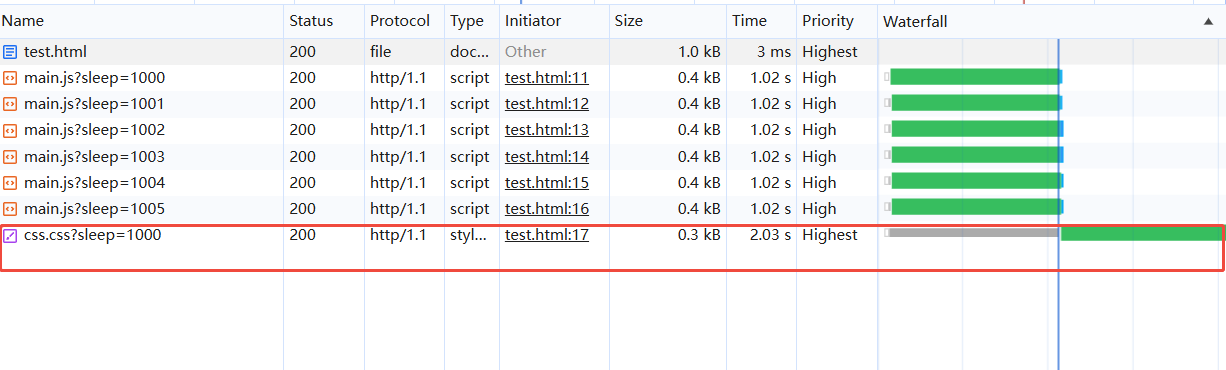The width and height of the screenshot is (1226, 370).
Task: Open initiator link test.html:16
Action: [547, 209]
